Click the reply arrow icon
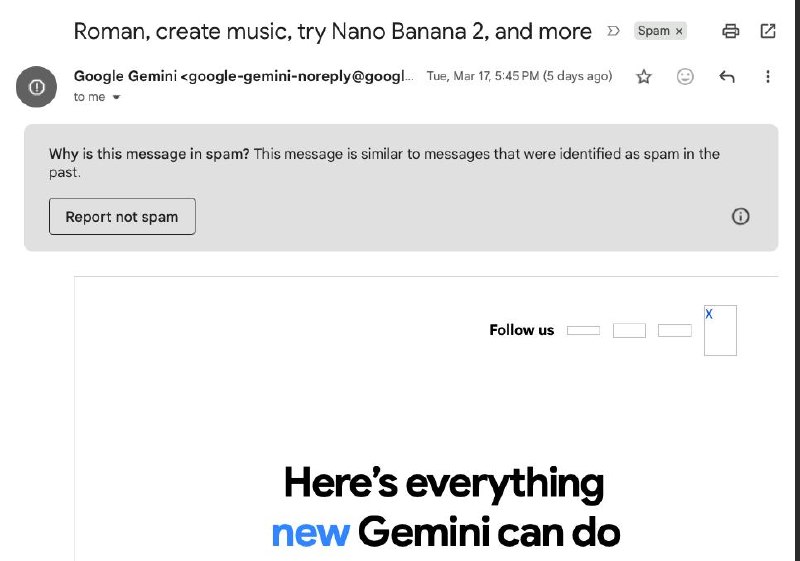 (727, 77)
